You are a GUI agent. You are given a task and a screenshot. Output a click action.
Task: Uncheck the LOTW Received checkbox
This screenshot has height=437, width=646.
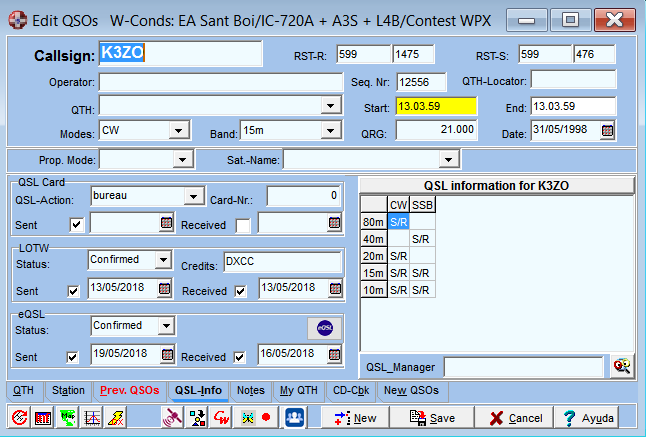240,291
